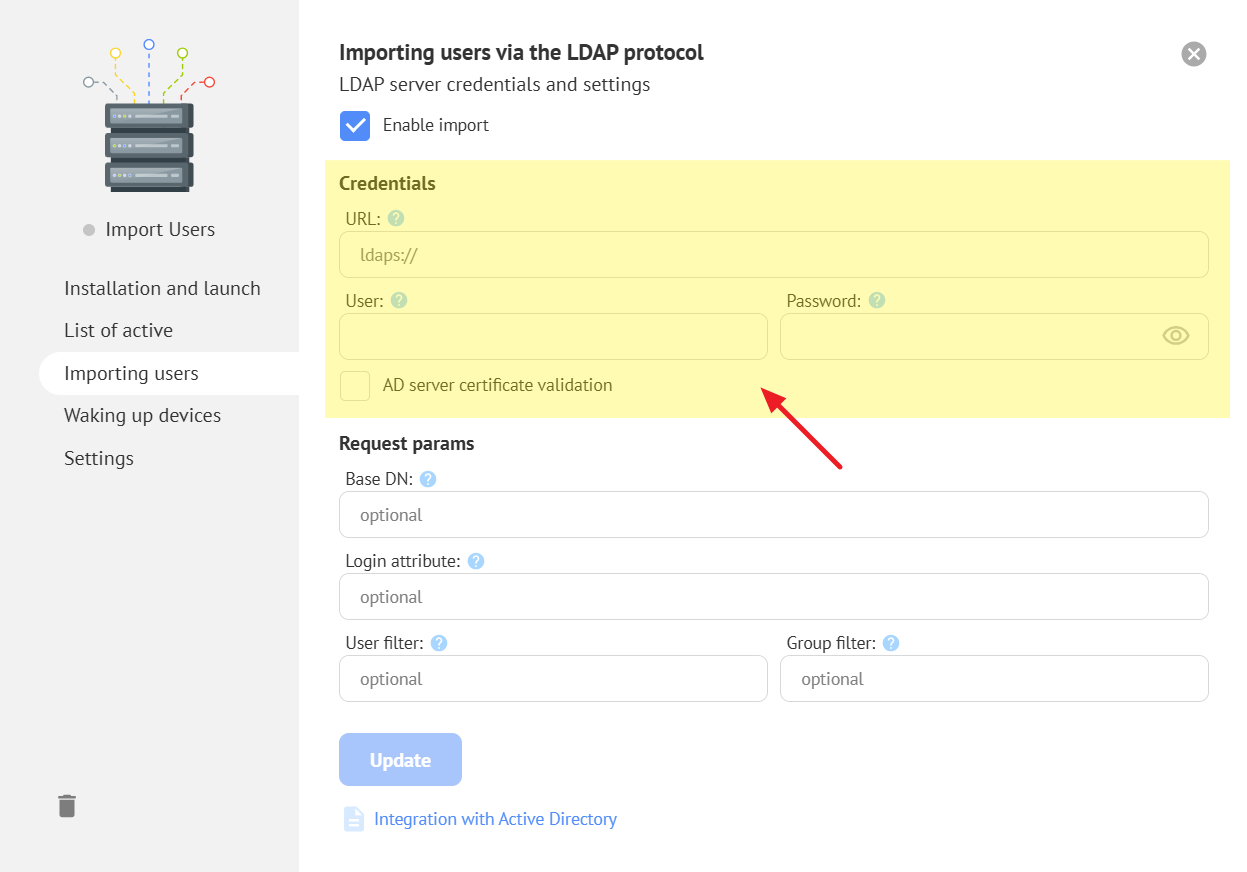Open Integration with Active Directory link

(495, 819)
